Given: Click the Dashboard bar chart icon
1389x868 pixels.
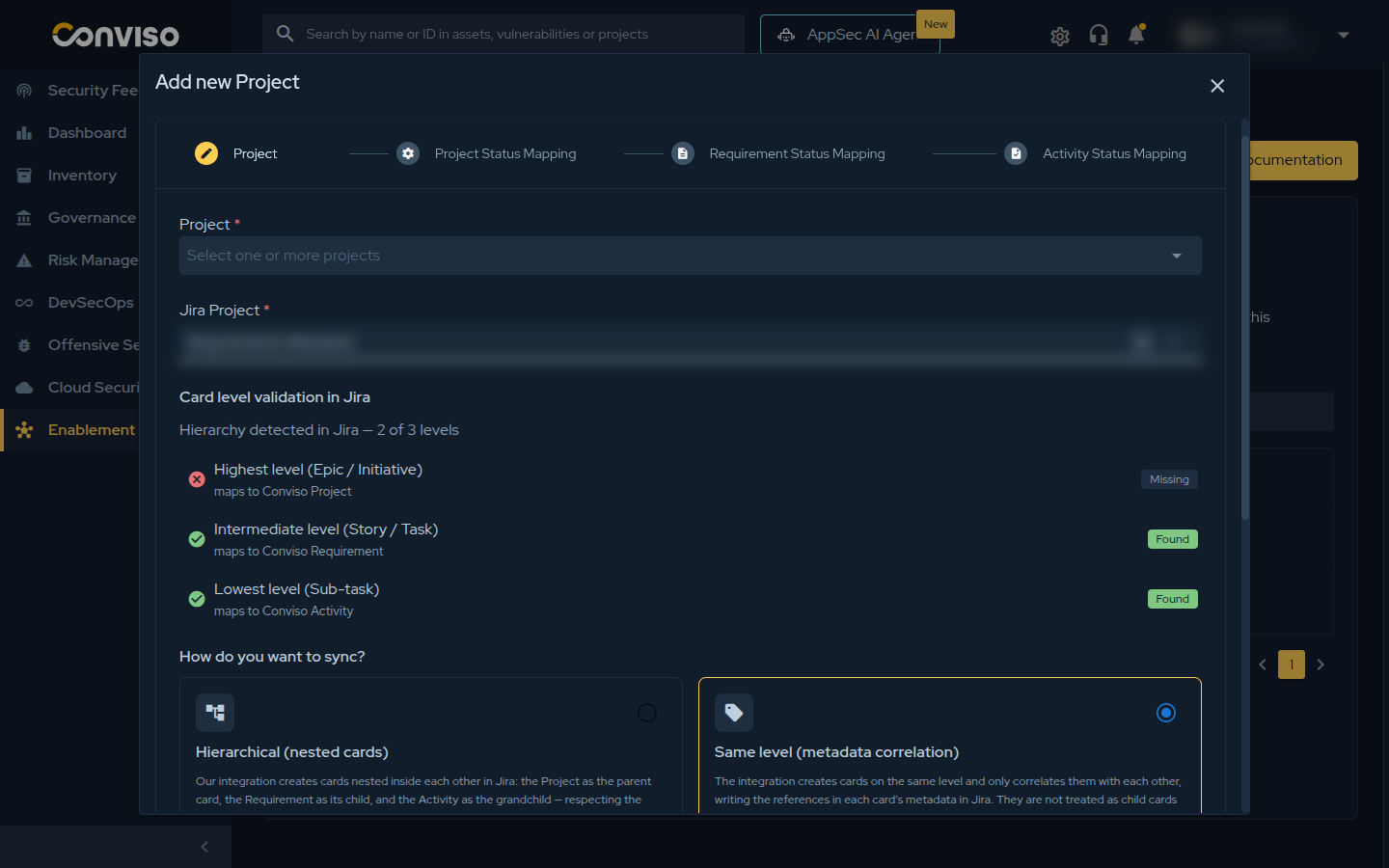Looking at the screenshot, I should [24, 133].
